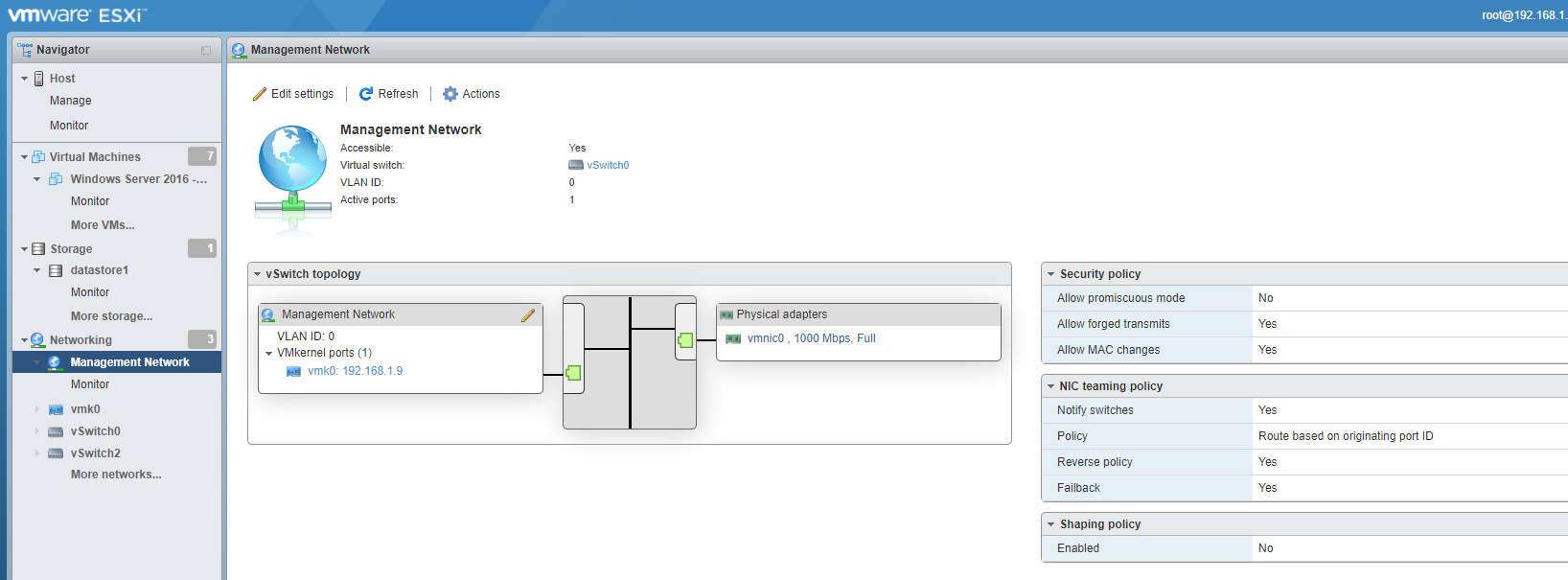Click the Physical adapters icon in topology
The width and height of the screenshot is (1568, 580).
(x=726, y=314)
